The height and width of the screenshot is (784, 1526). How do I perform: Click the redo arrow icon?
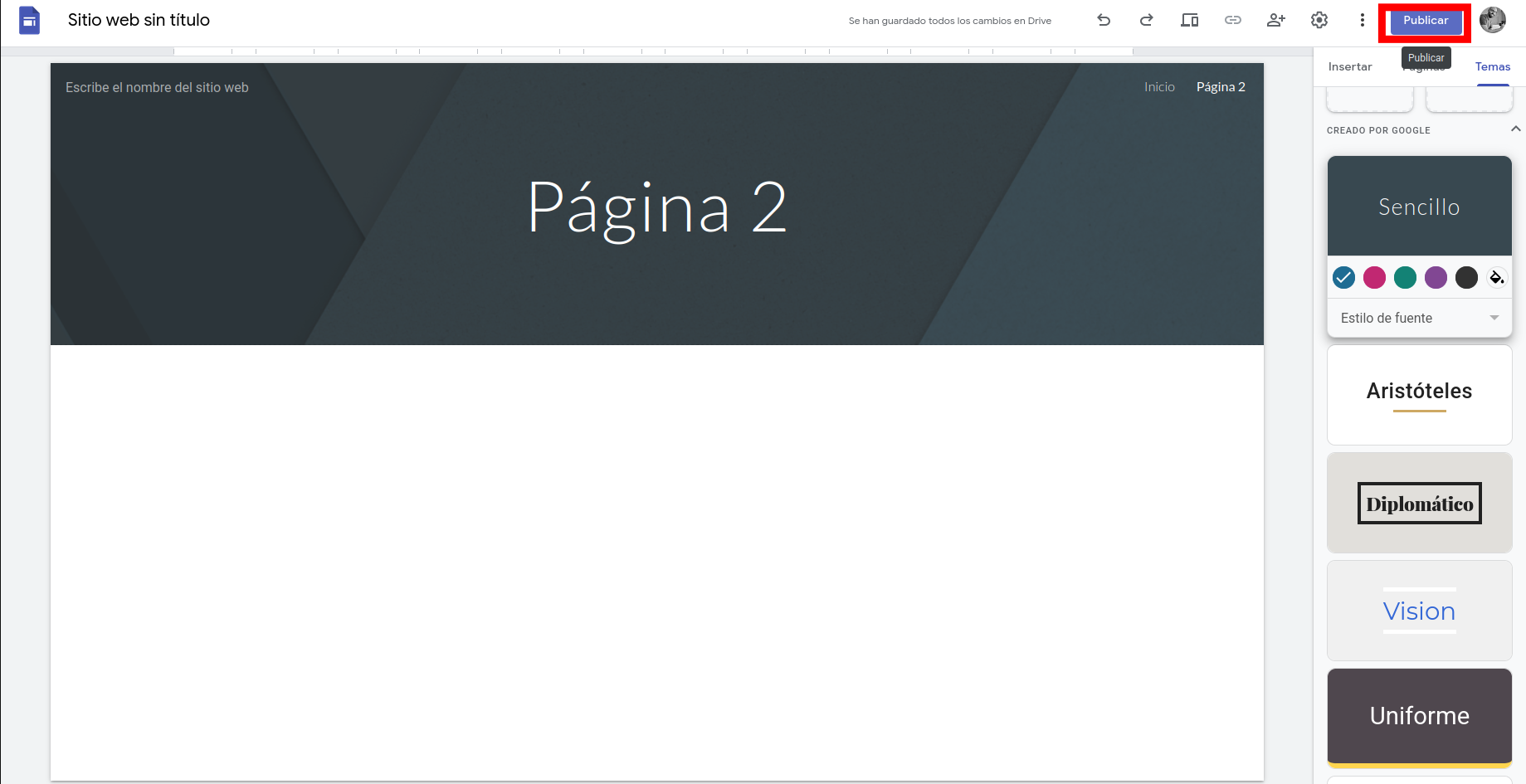[x=1147, y=20]
